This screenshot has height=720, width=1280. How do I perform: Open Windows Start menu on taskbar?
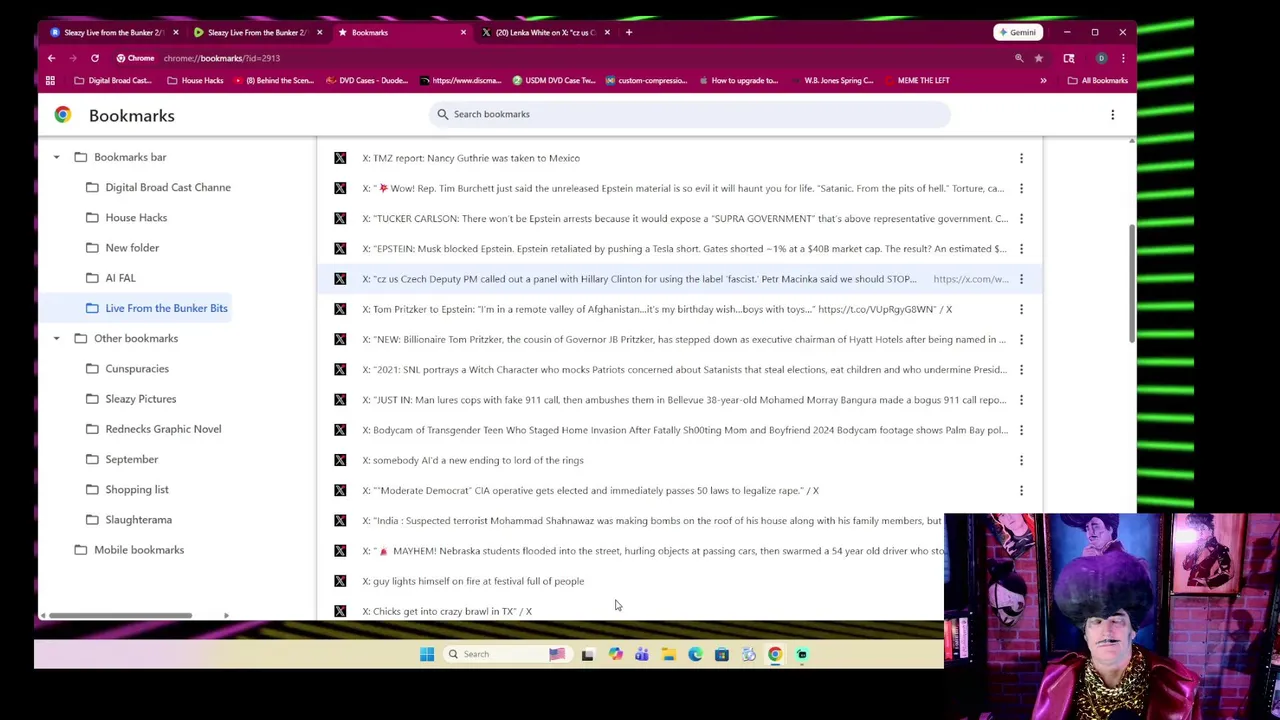427,654
